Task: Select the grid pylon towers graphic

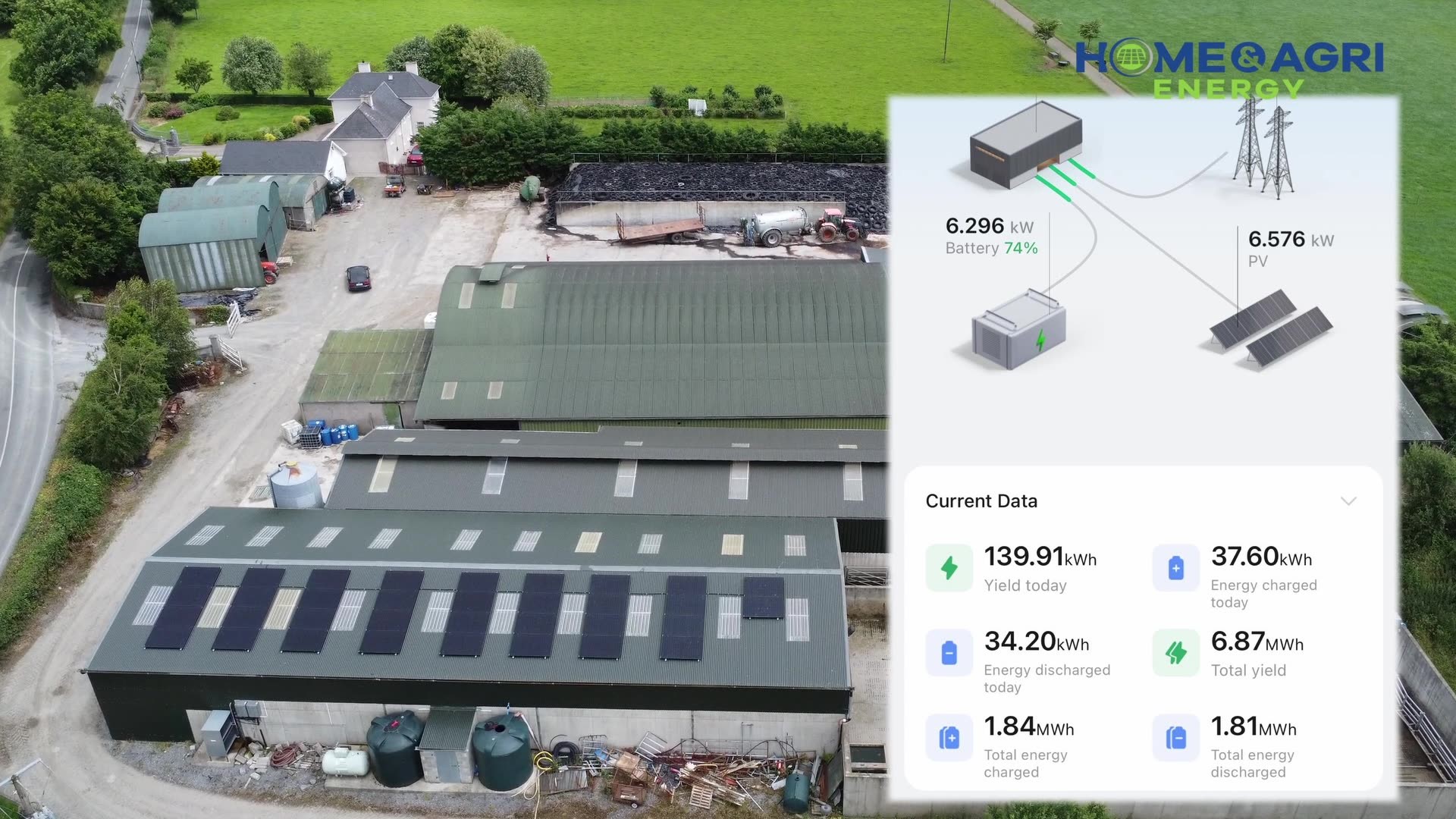Action: tap(1263, 149)
